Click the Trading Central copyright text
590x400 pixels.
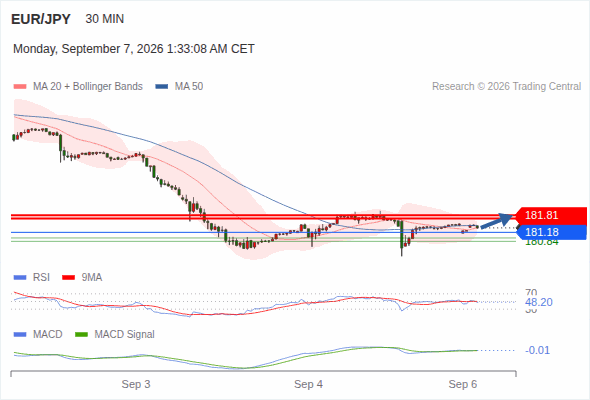click(x=506, y=87)
